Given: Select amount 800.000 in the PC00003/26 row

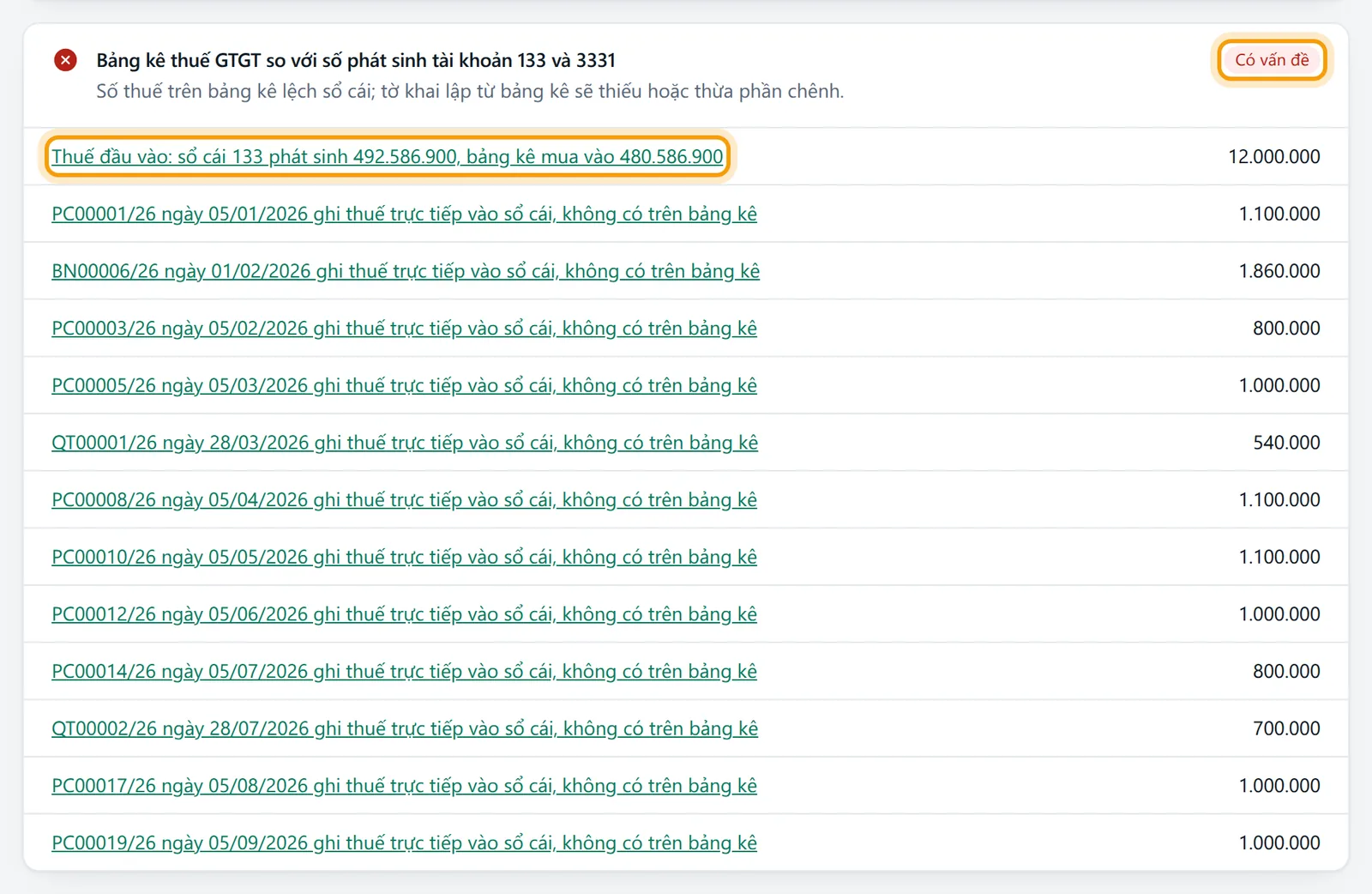Looking at the screenshot, I should (x=1286, y=328).
